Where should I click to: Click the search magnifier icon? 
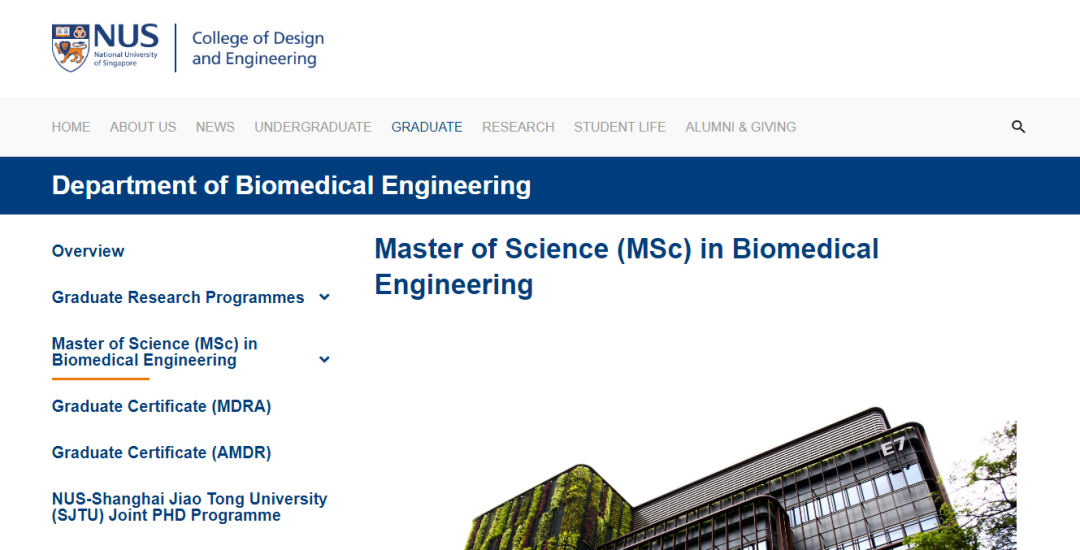coord(1018,127)
